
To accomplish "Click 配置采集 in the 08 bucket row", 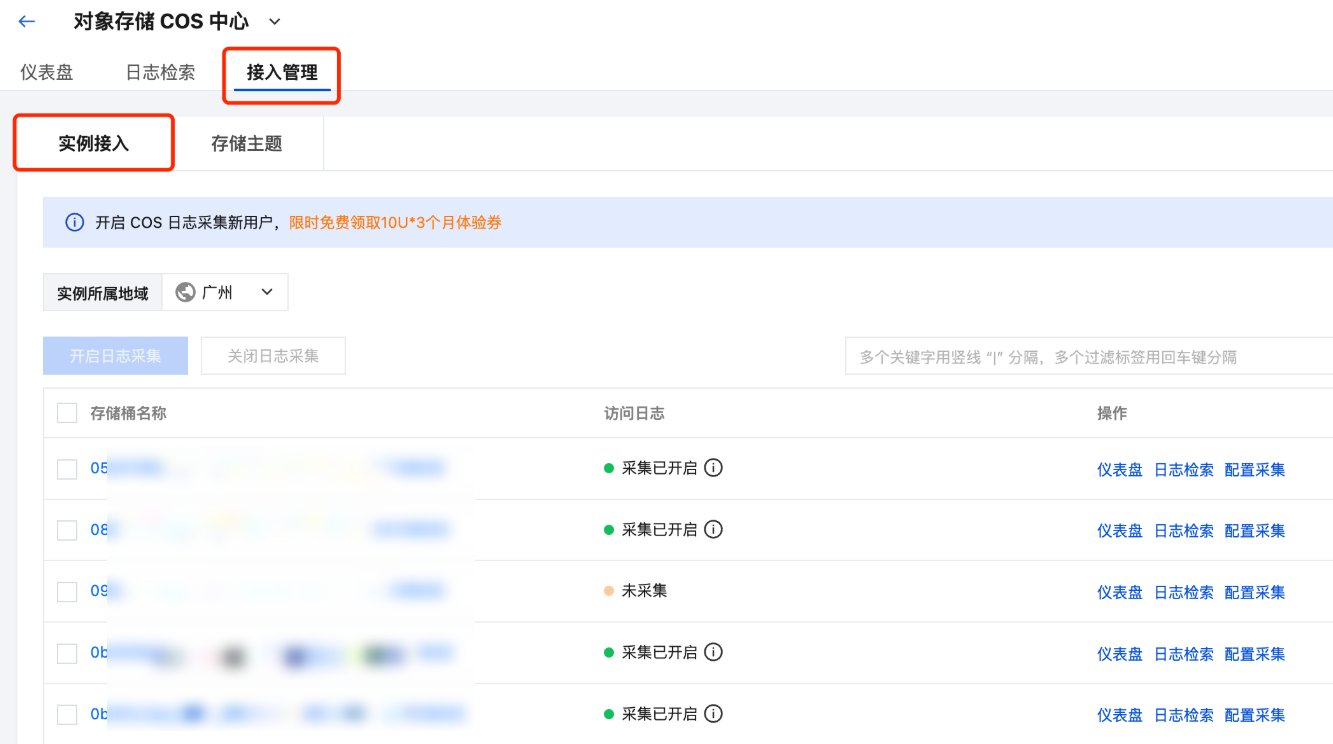I will tap(1255, 531).
